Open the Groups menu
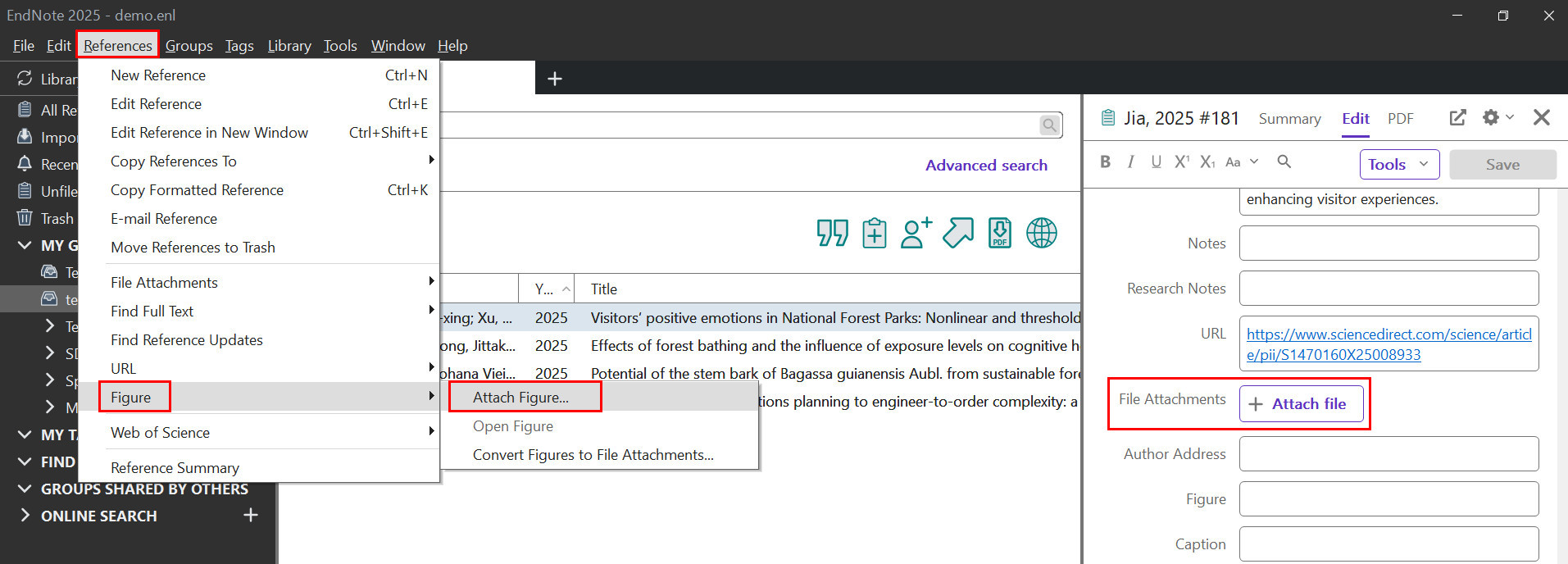 coord(189,46)
